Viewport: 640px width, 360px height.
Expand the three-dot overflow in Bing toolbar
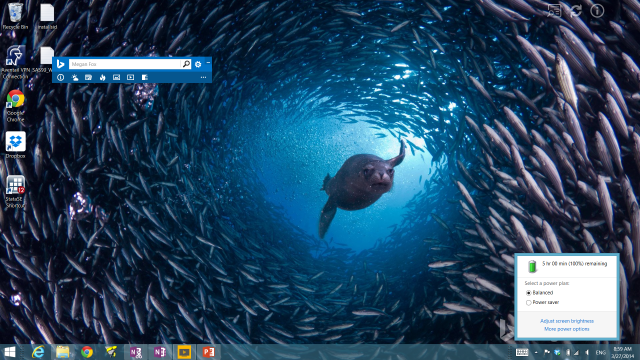coord(203,78)
